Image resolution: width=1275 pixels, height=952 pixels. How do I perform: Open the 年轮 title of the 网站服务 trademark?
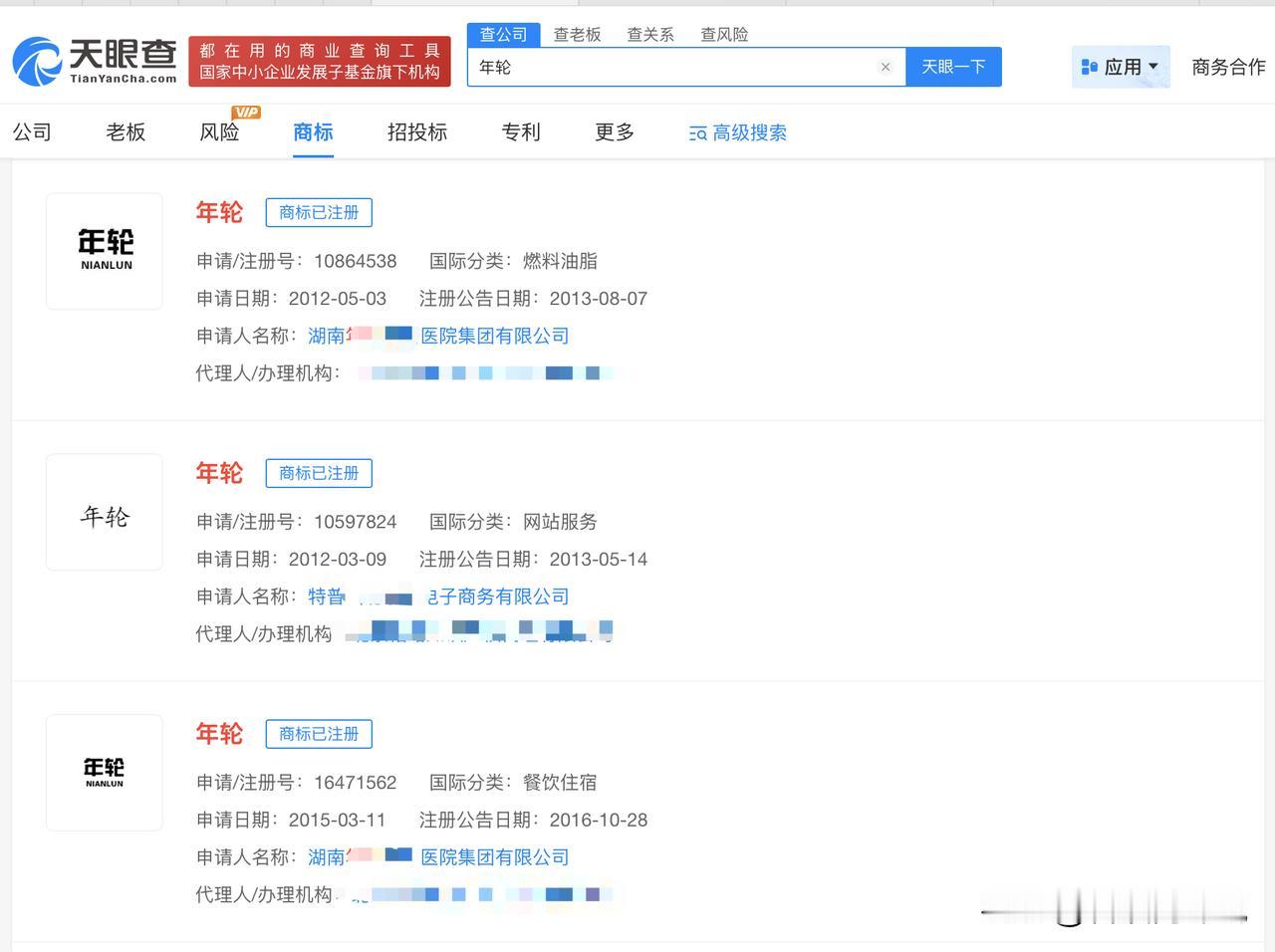[219, 473]
